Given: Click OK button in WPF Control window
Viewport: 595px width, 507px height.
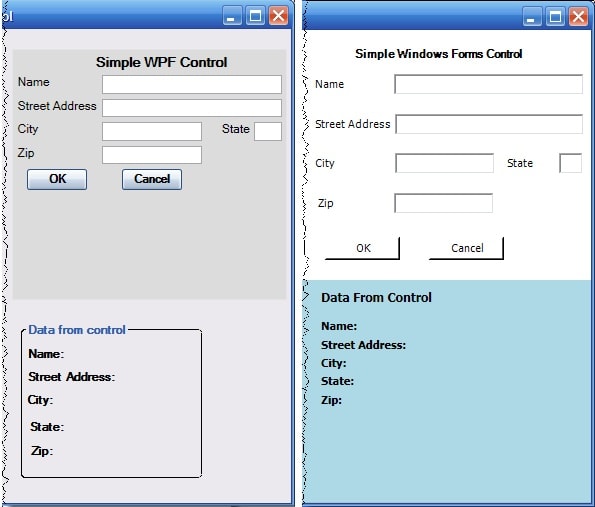Looking at the screenshot, I should (x=57, y=179).
